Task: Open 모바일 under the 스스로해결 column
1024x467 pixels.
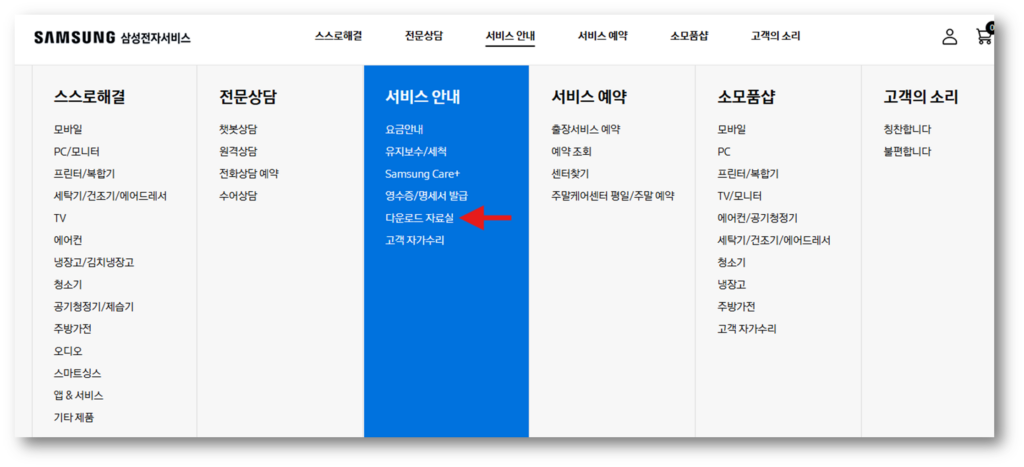Action: [68, 129]
